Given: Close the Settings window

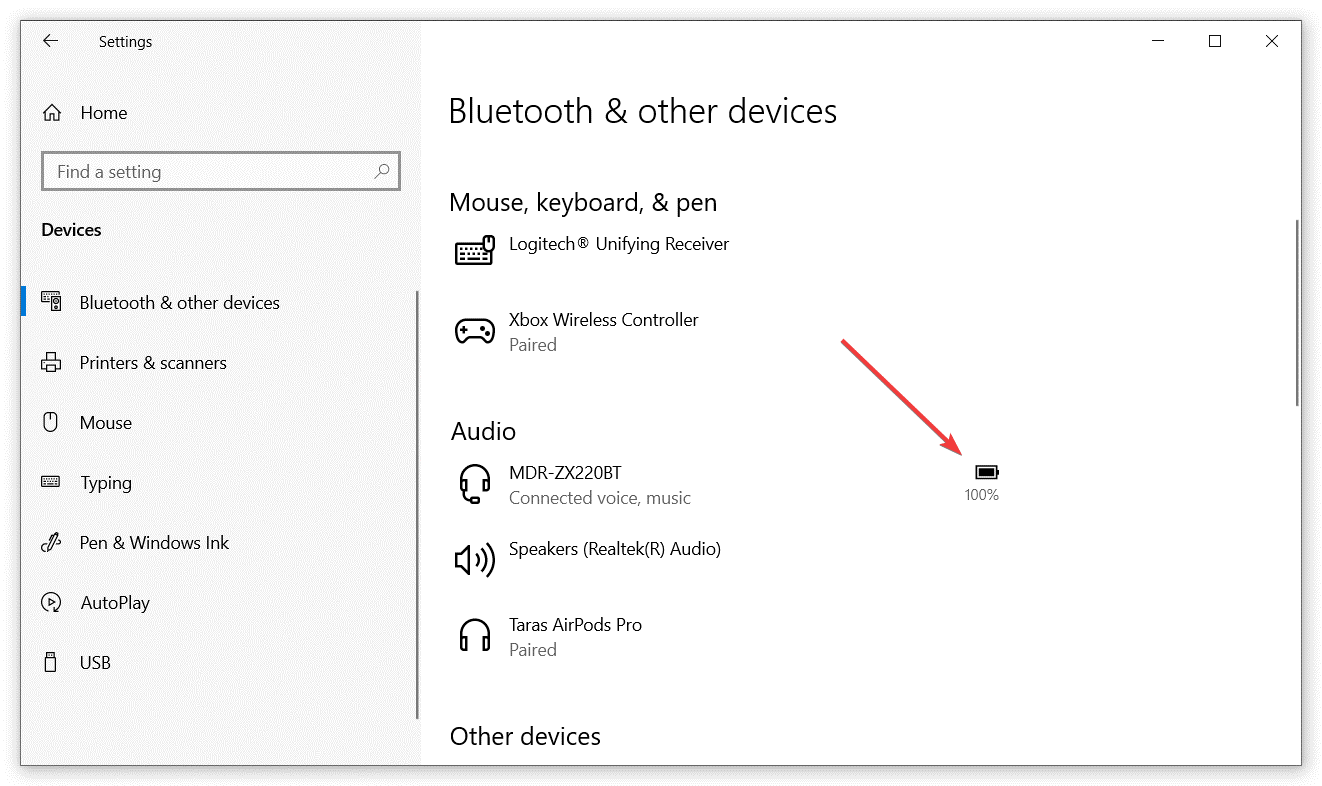Looking at the screenshot, I should tap(1272, 41).
